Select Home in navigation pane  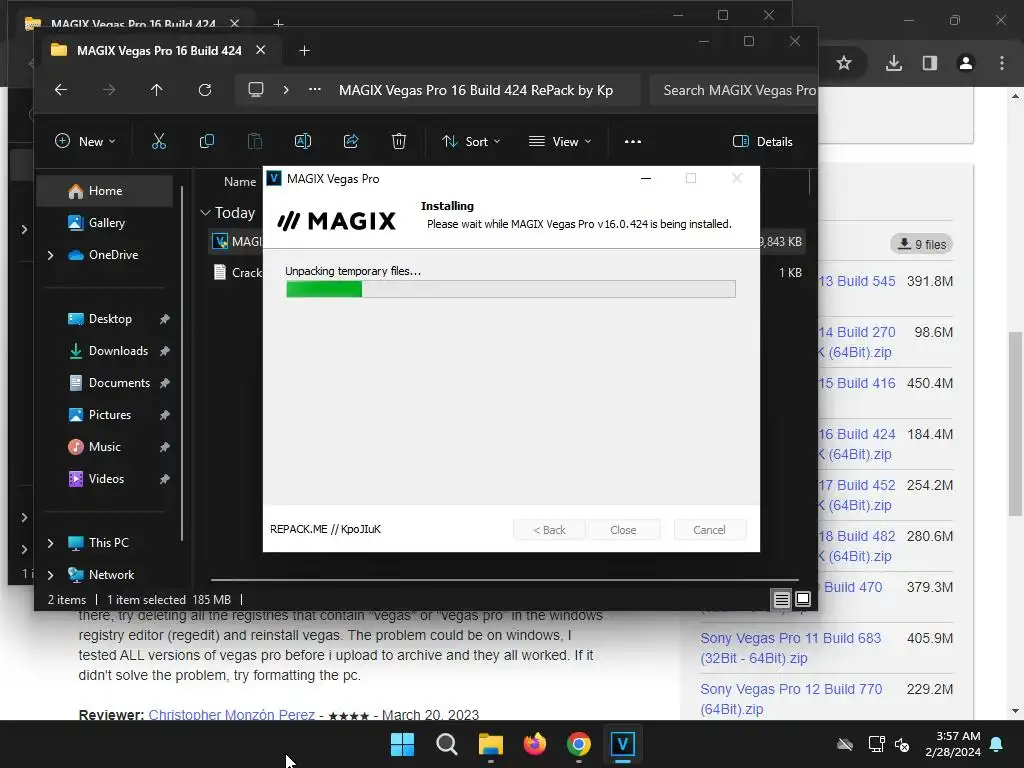tap(104, 191)
